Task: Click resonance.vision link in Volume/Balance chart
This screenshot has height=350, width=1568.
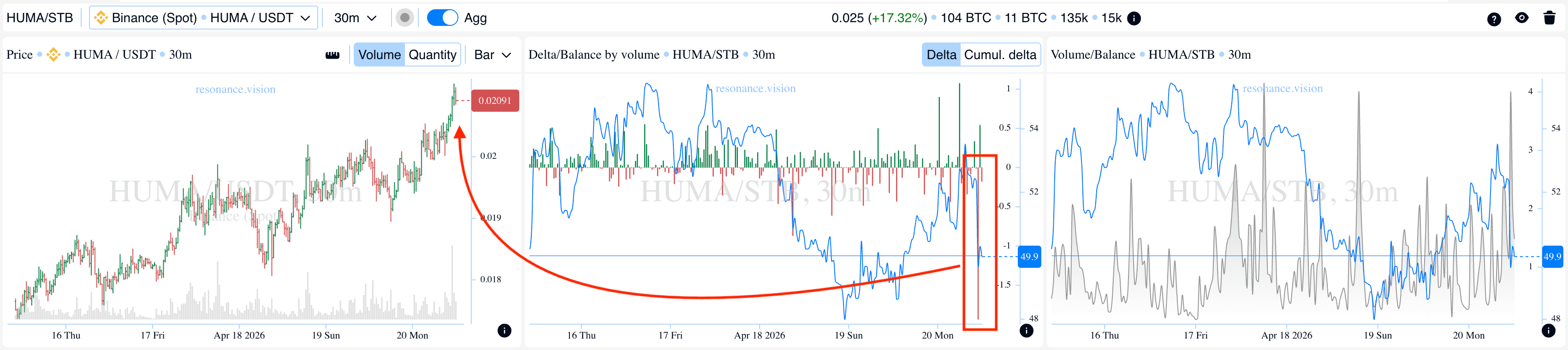Action: [1283, 88]
